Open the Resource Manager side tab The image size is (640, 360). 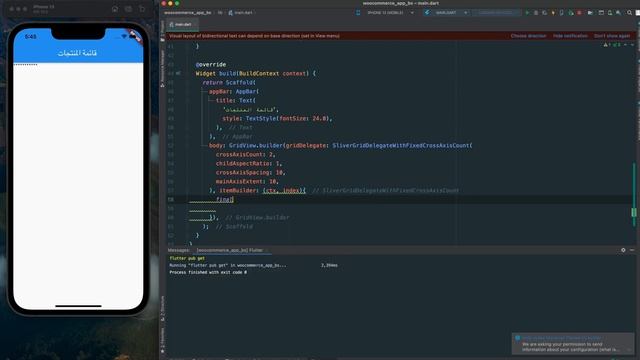[162, 68]
